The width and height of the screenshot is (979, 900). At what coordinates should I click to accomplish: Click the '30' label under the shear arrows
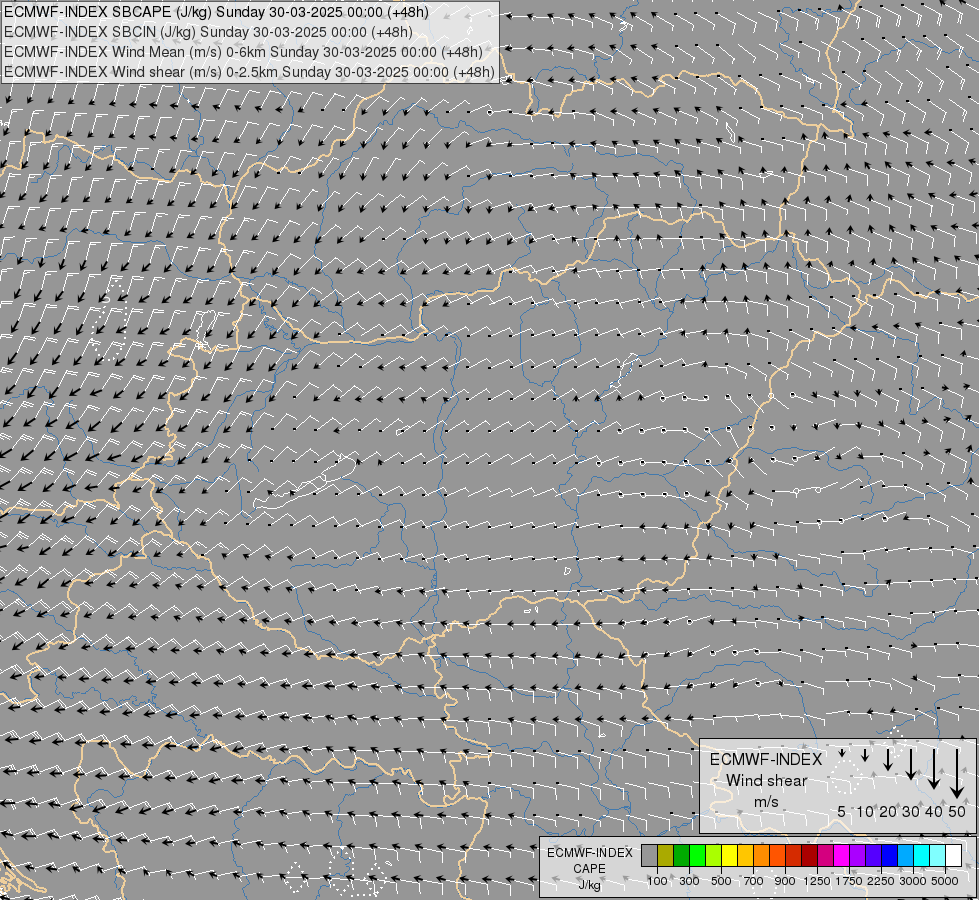click(x=910, y=811)
